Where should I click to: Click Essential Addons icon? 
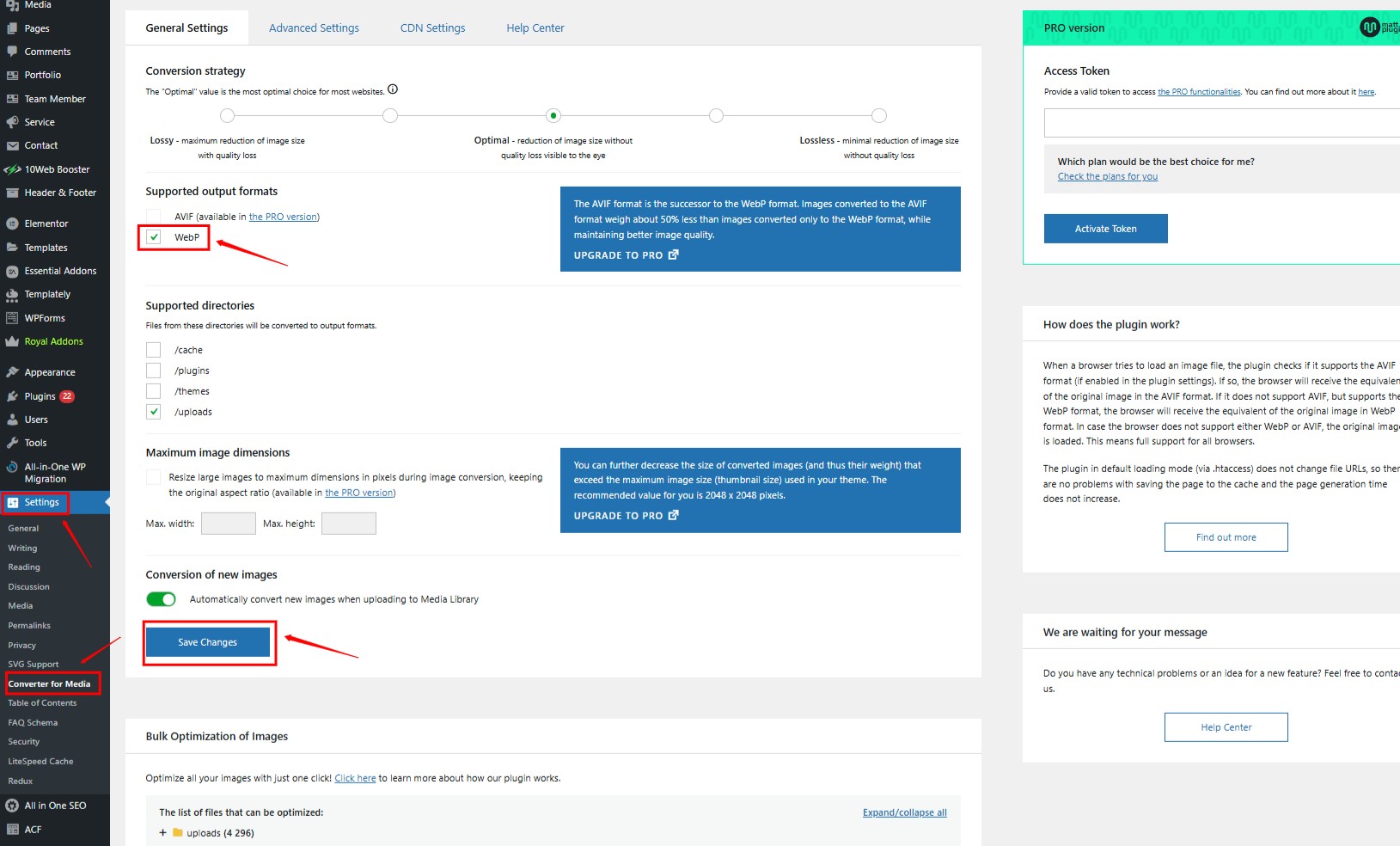click(x=12, y=271)
